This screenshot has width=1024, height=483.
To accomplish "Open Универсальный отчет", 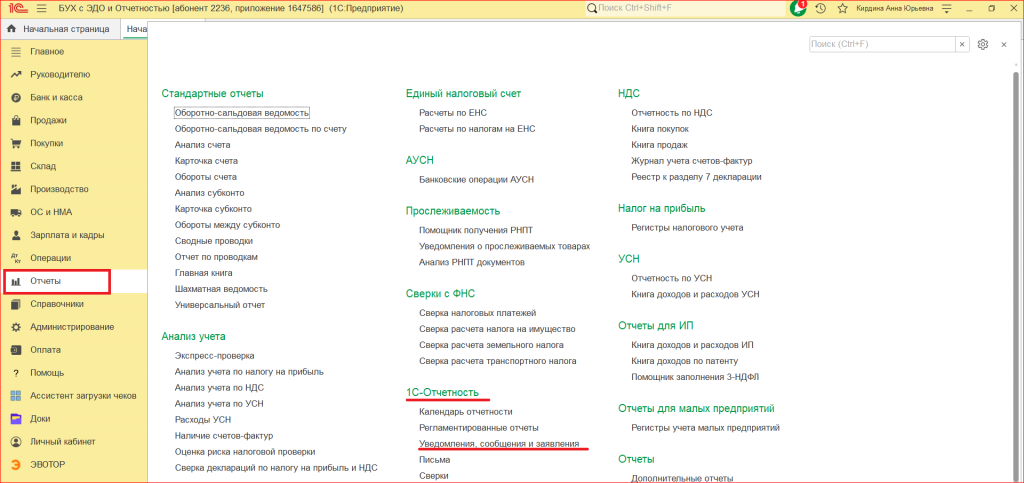I will [220, 305].
